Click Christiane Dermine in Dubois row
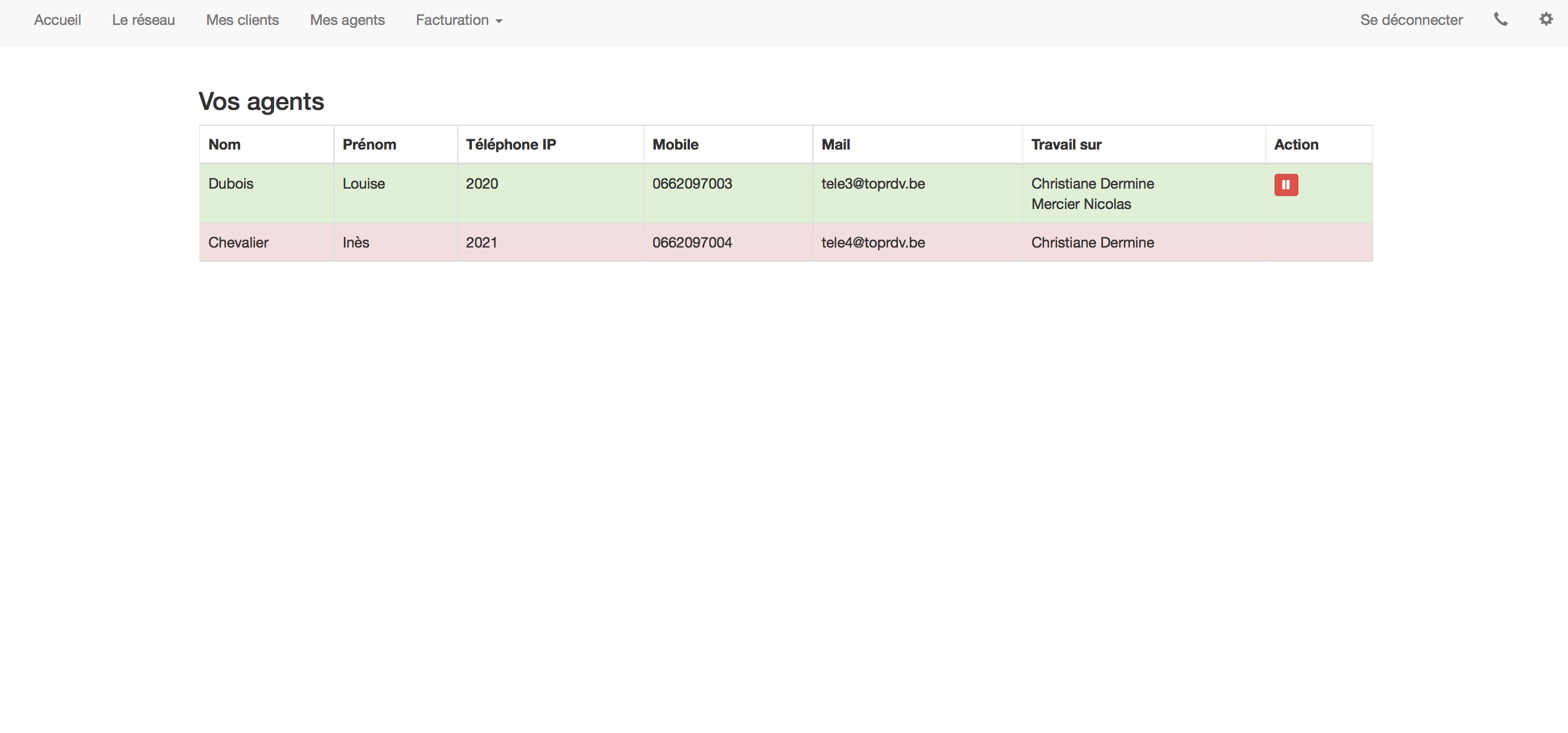 pos(1093,184)
